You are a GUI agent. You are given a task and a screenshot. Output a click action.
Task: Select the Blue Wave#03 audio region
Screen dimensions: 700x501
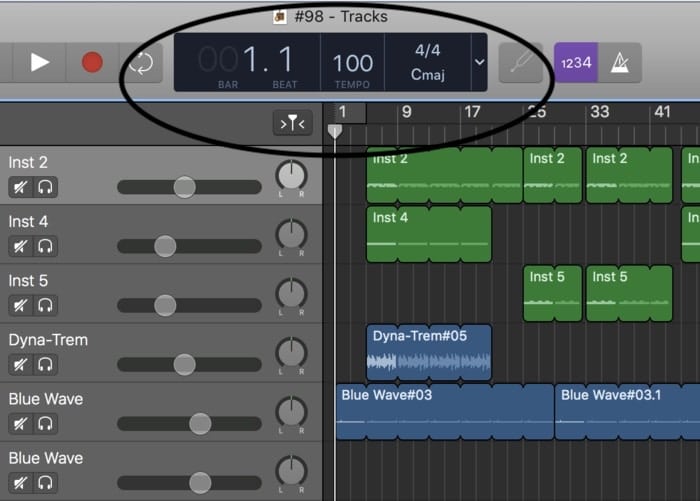point(445,411)
